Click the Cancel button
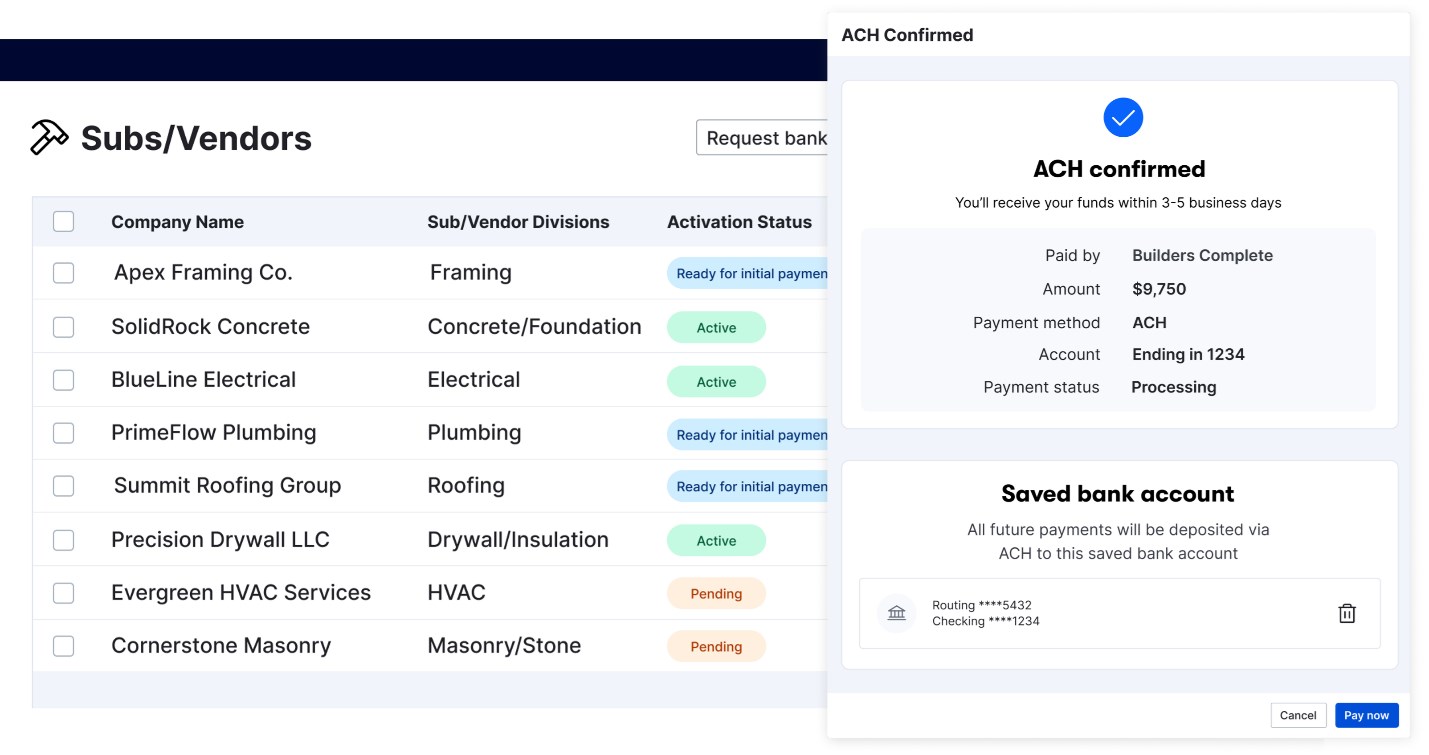This screenshot has height=755, width=1429. 1298,715
